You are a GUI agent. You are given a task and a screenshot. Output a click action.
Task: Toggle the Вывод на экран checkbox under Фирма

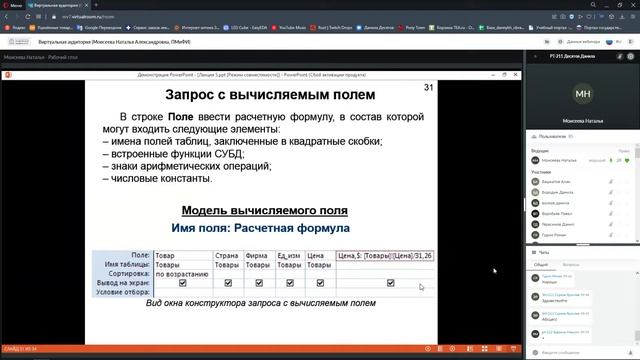(x=259, y=283)
